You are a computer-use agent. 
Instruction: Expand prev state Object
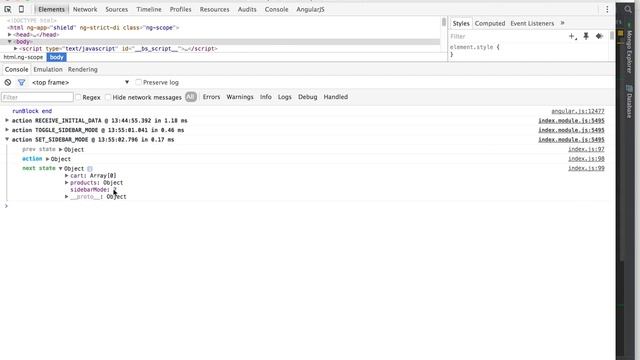click(60, 149)
